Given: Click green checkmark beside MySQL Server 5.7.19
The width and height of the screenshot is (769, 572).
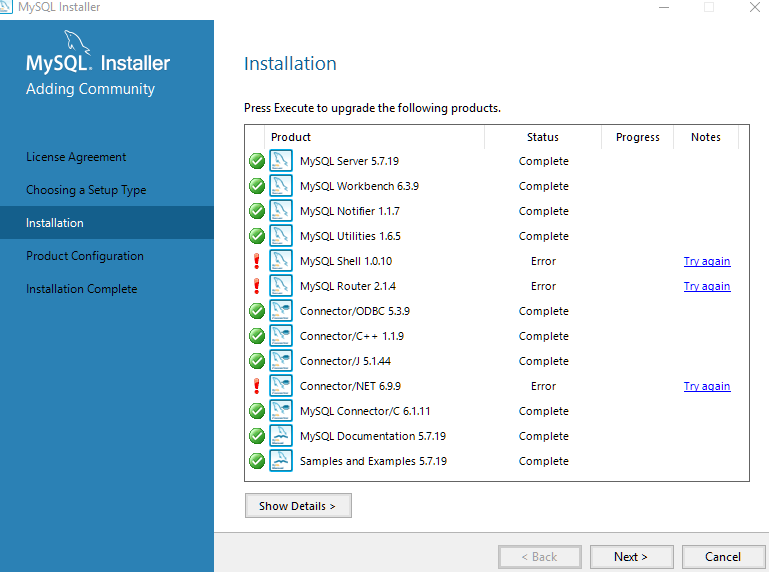Looking at the screenshot, I should [x=257, y=161].
